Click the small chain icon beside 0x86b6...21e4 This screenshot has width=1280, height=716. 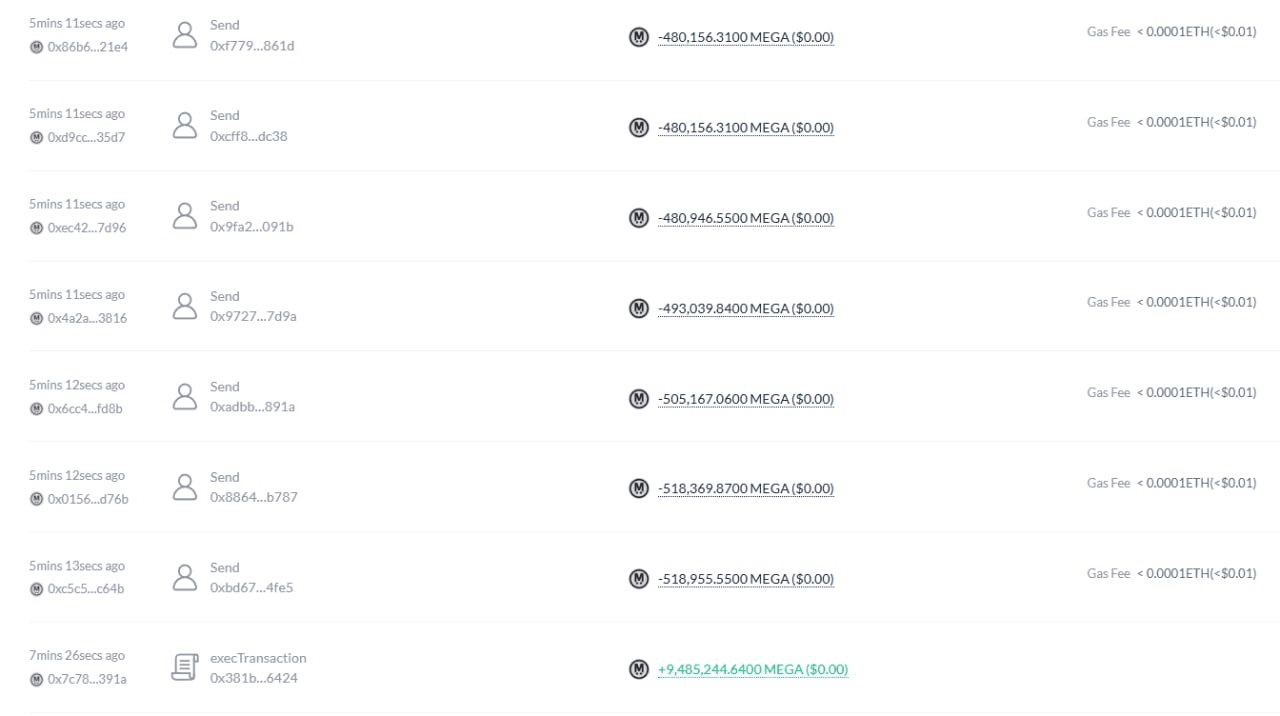[x=37, y=47]
